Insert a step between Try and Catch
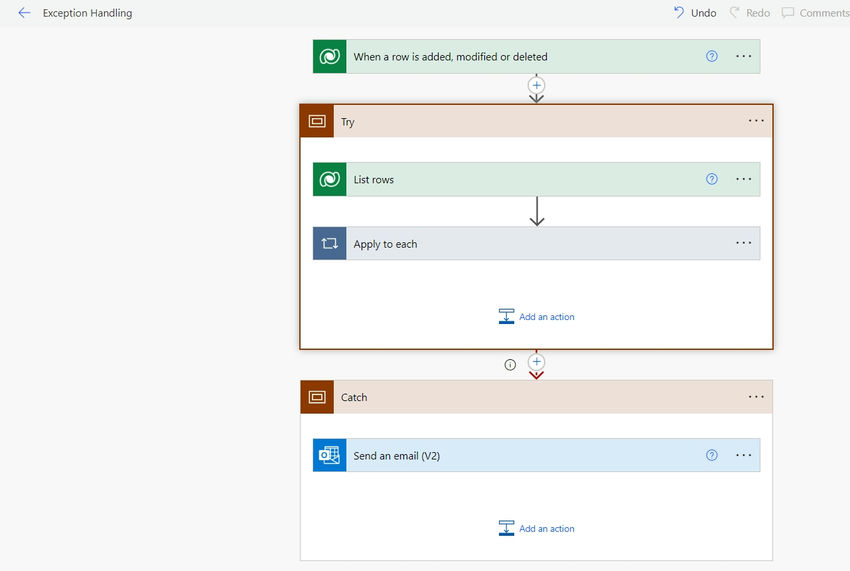 click(x=536, y=362)
